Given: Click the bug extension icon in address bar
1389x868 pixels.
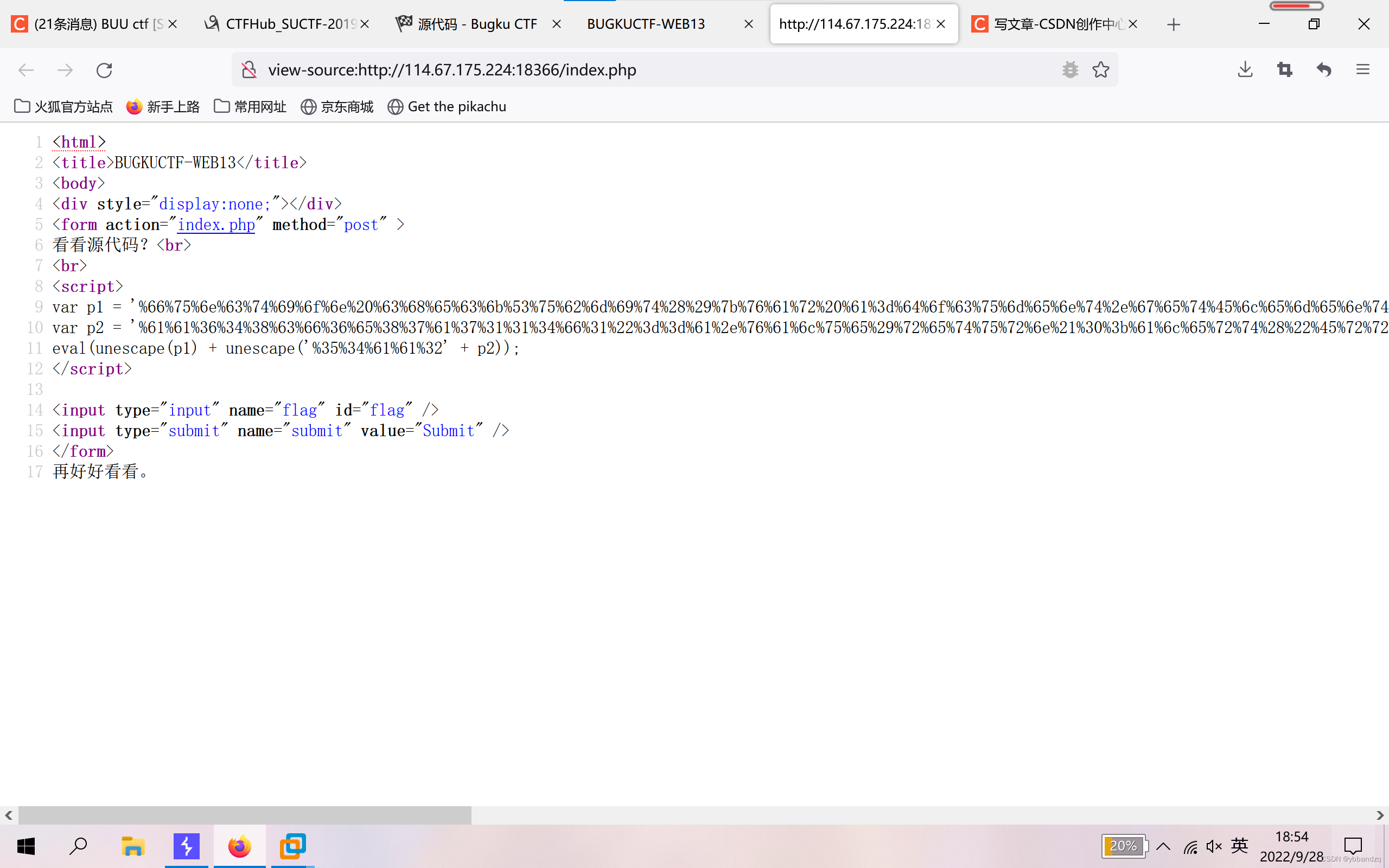Looking at the screenshot, I should [1070, 70].
